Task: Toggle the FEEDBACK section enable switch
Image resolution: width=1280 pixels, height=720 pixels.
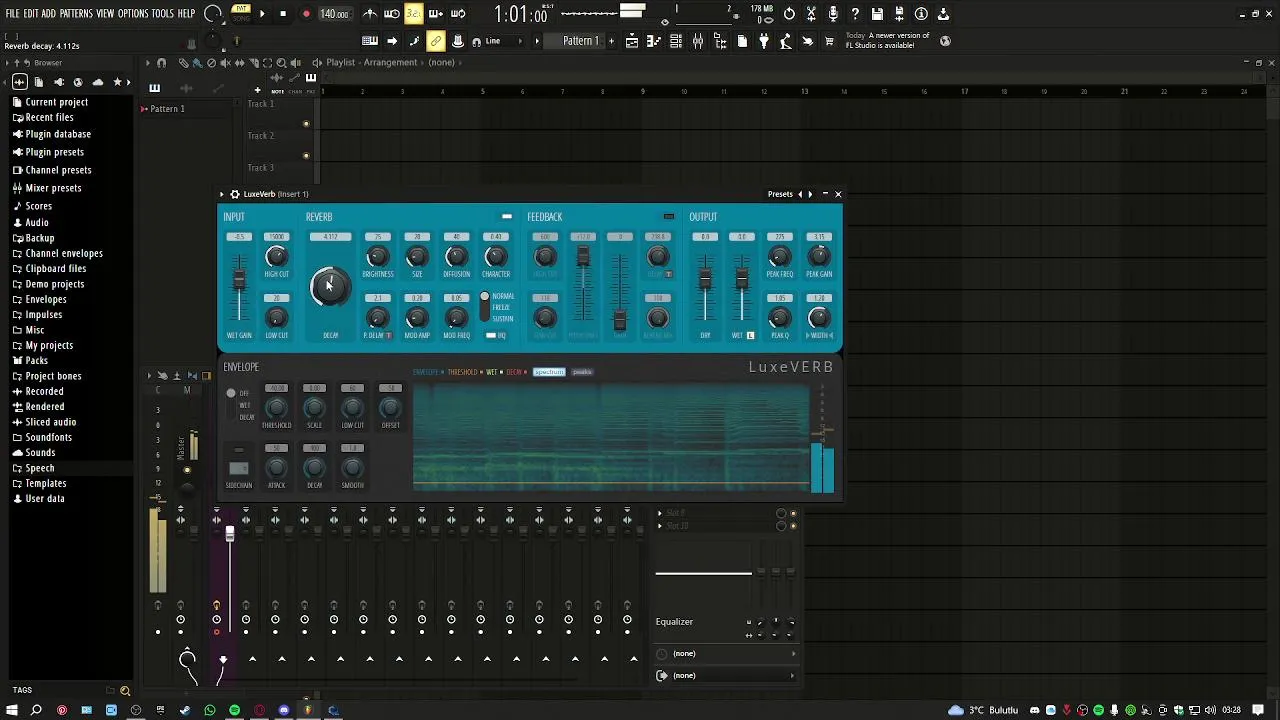Action: pos(669,217)
